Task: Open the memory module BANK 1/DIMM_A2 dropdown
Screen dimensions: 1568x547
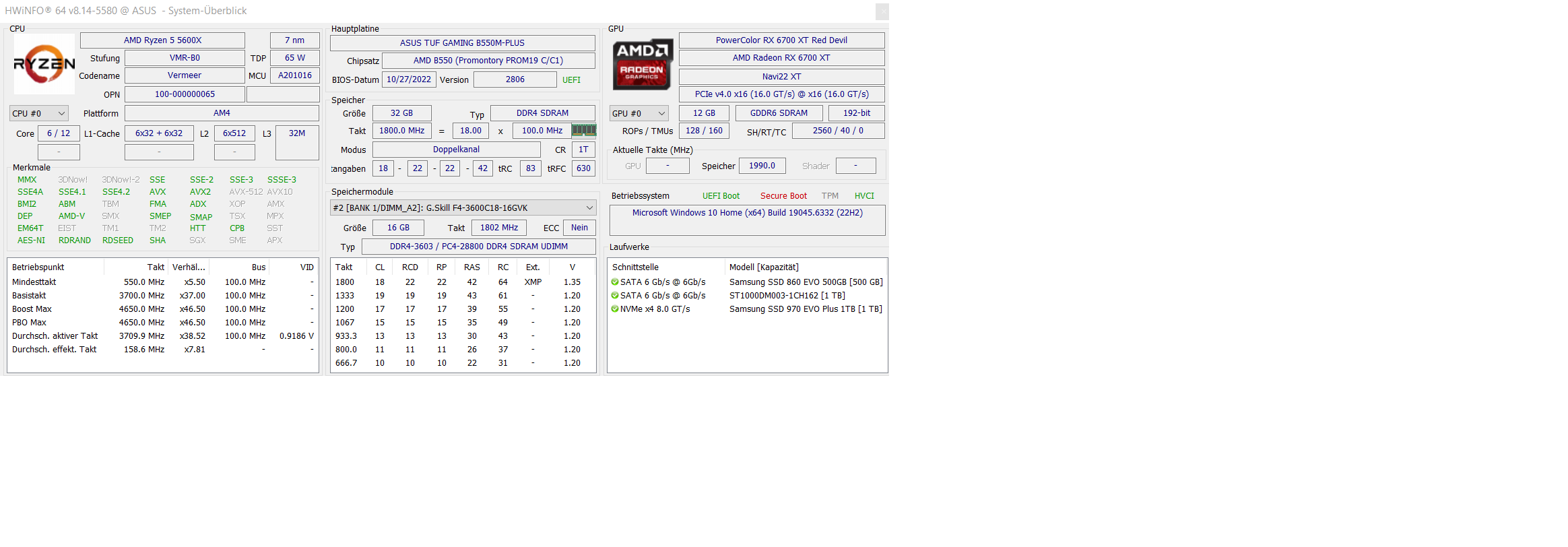Action: coord(463,207)
